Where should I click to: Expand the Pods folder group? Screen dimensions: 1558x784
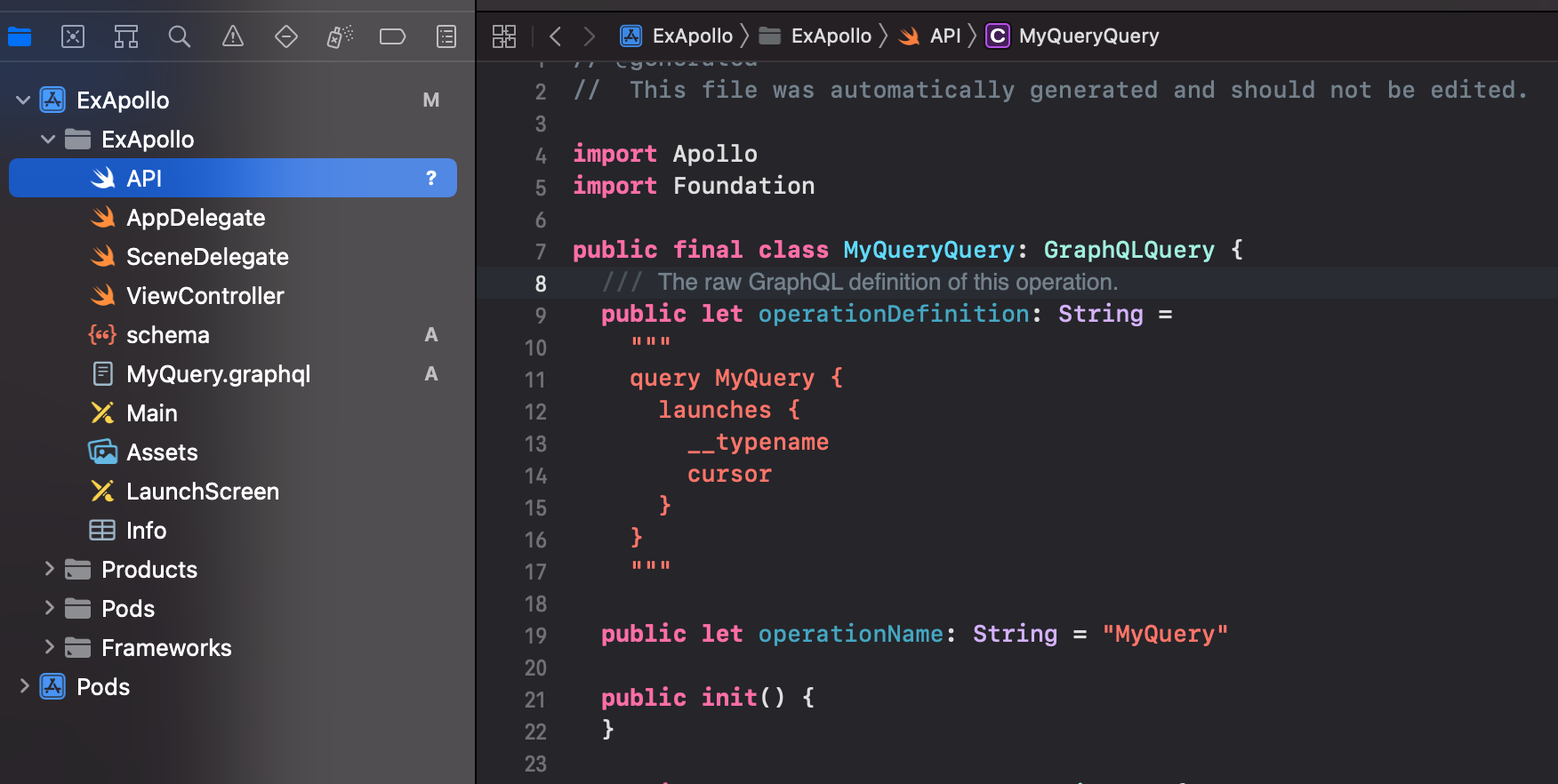click(49, 608)
